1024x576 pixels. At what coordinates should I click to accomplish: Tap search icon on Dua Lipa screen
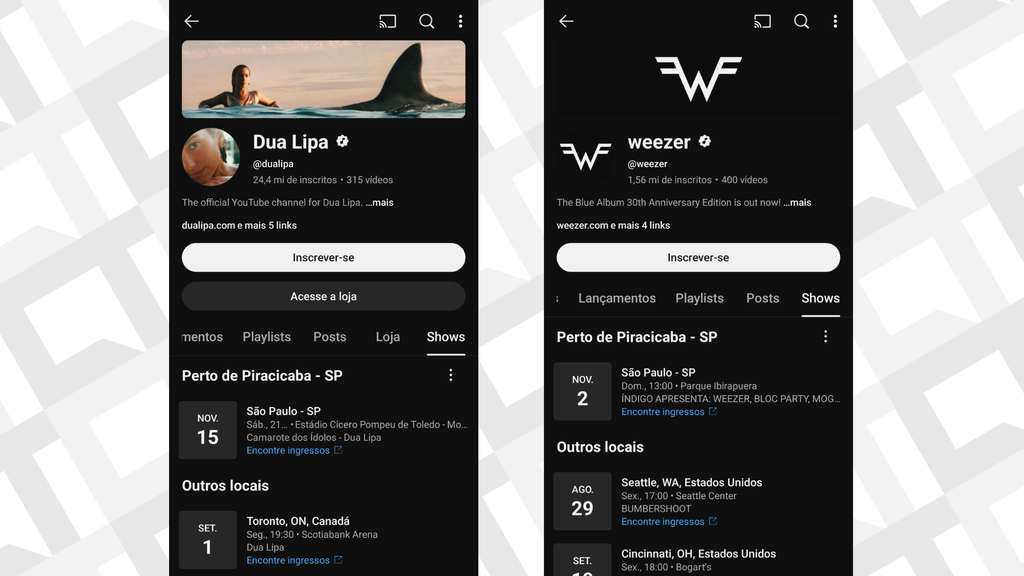[426, 22]
